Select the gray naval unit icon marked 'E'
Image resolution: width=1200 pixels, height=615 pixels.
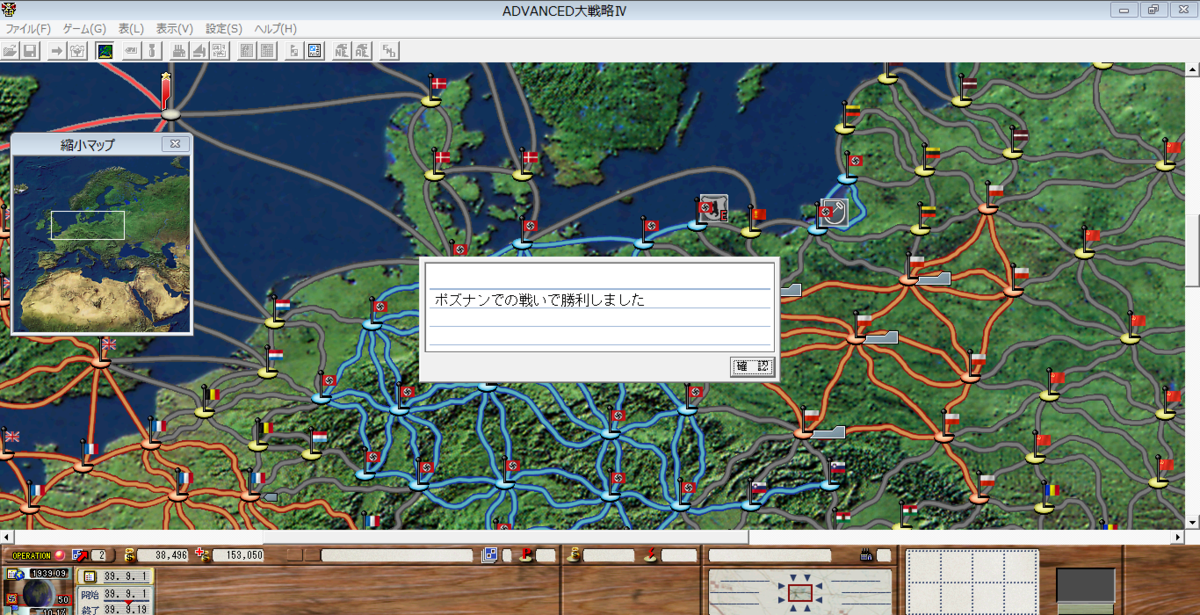[x=713, y=207]
